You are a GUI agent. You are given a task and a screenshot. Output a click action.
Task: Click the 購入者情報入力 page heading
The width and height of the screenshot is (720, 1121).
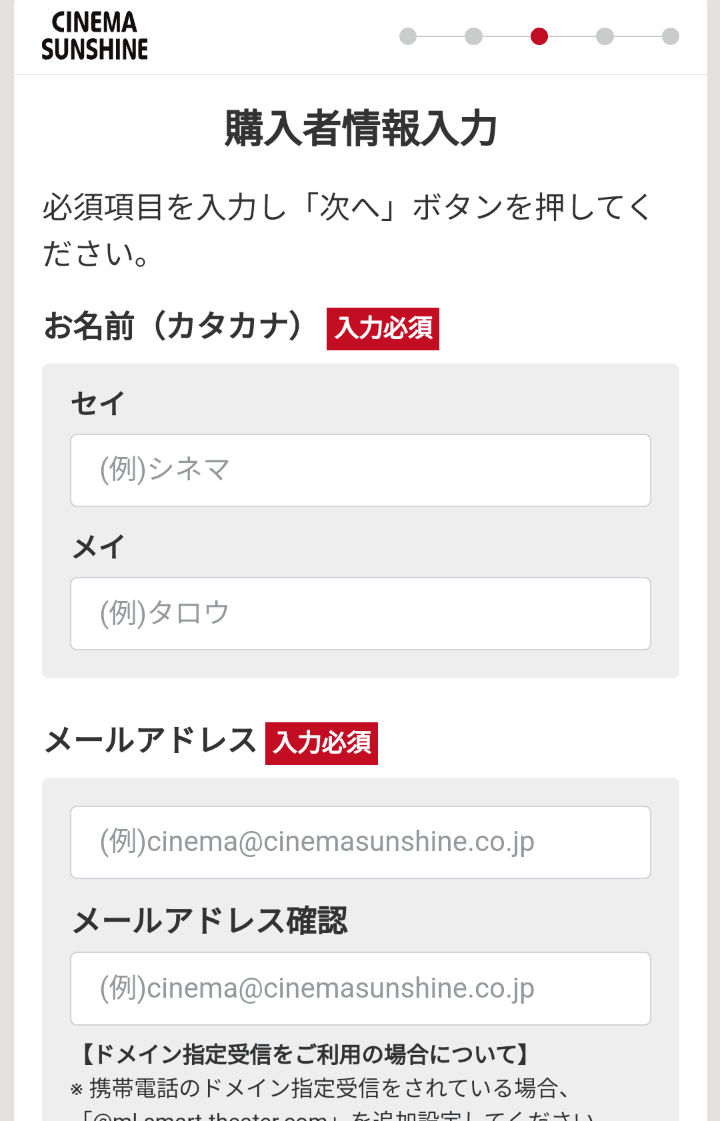(360, 129)
